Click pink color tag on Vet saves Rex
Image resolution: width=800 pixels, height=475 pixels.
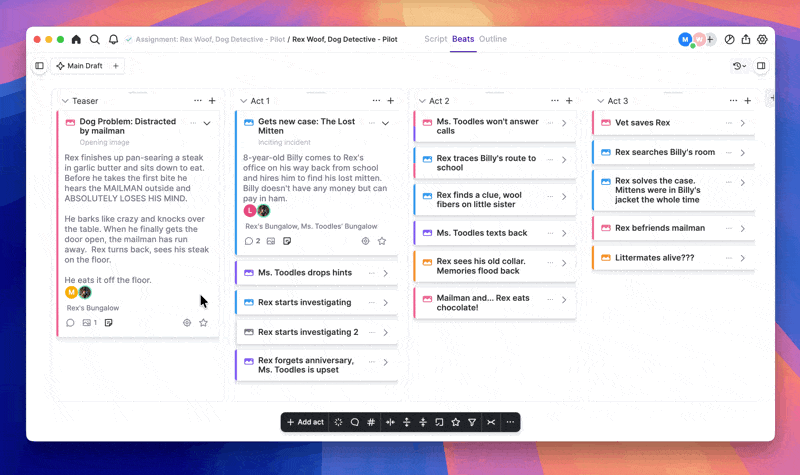[x=605, y=123]
